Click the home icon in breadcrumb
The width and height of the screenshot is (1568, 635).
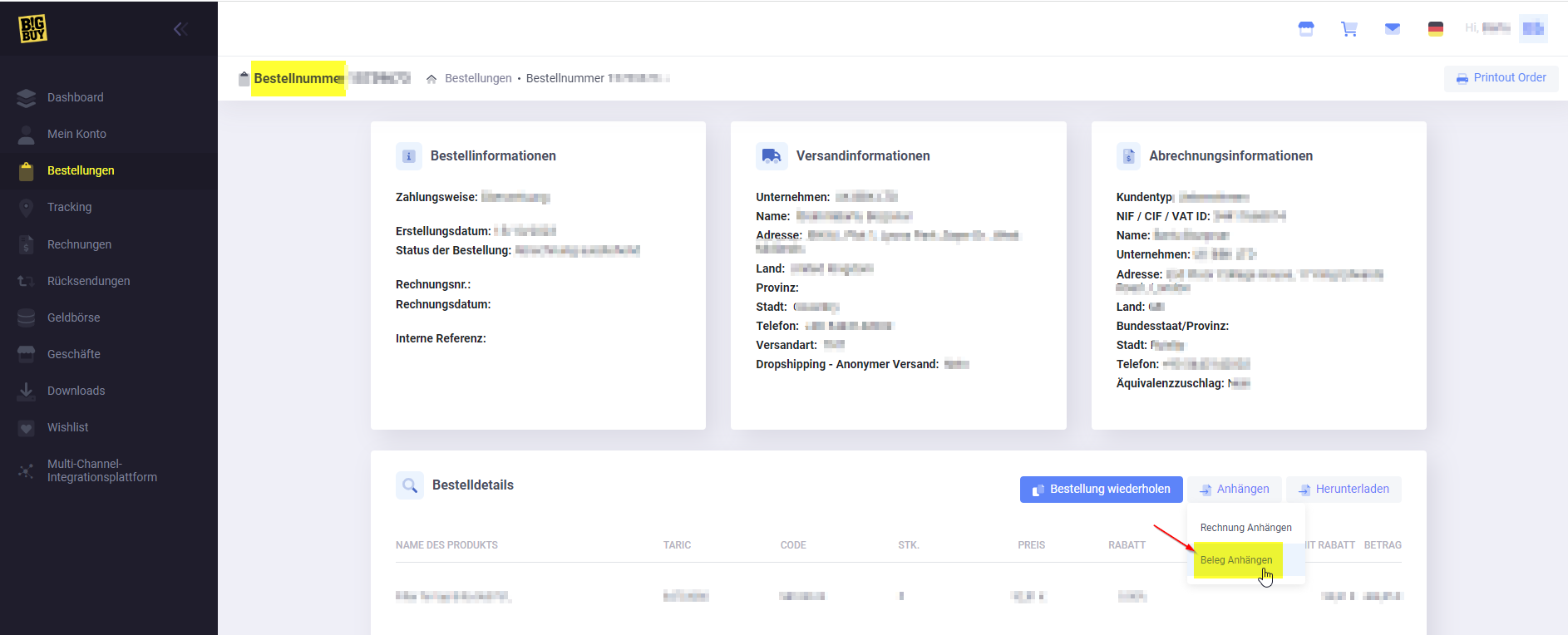point(431,79)
